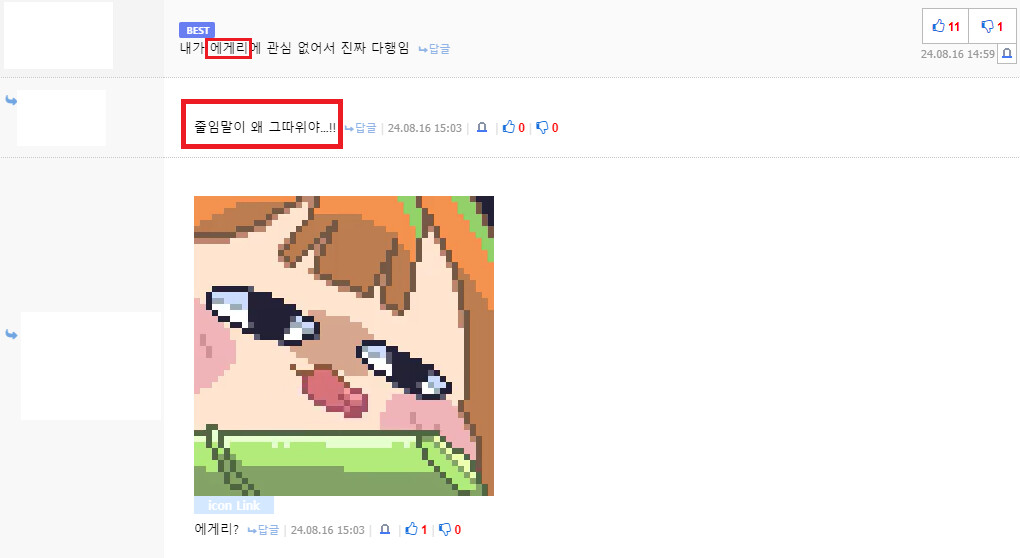Click the reply link on BEST comment
The width and height of the screenshot is (1020, 558).
(x=434, y=49)
